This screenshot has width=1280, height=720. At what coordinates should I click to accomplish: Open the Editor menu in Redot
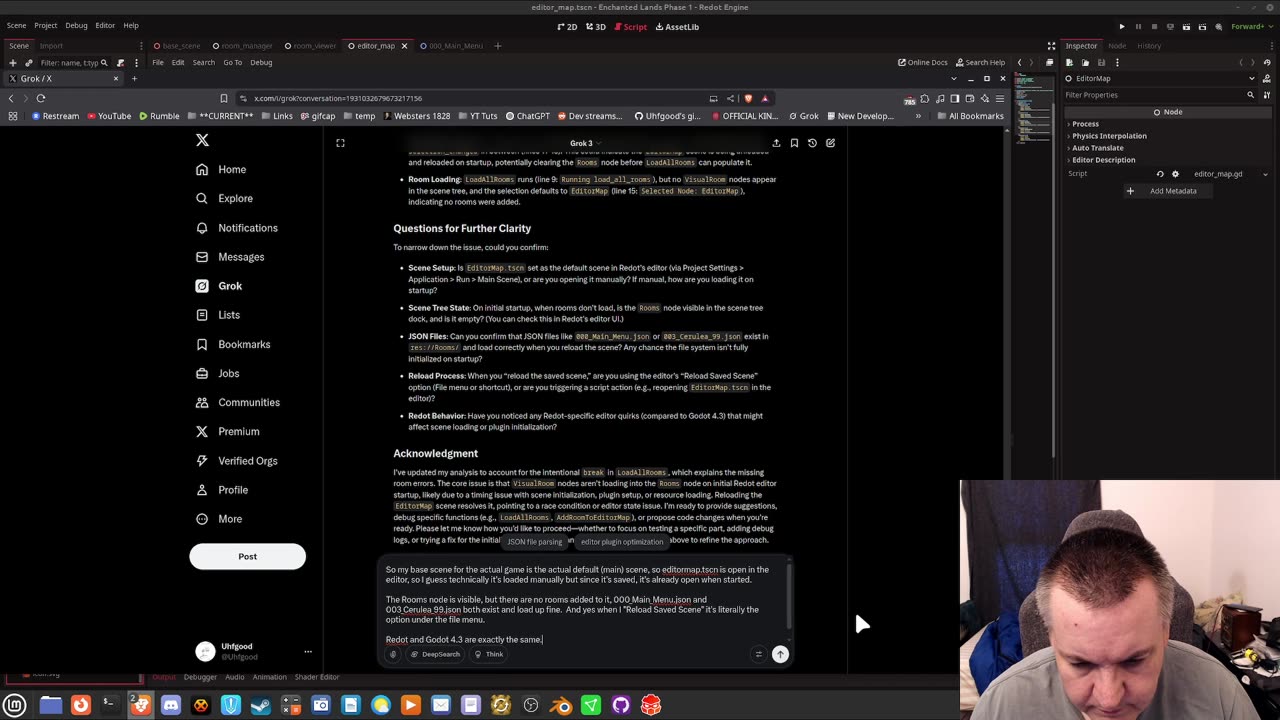105,25
